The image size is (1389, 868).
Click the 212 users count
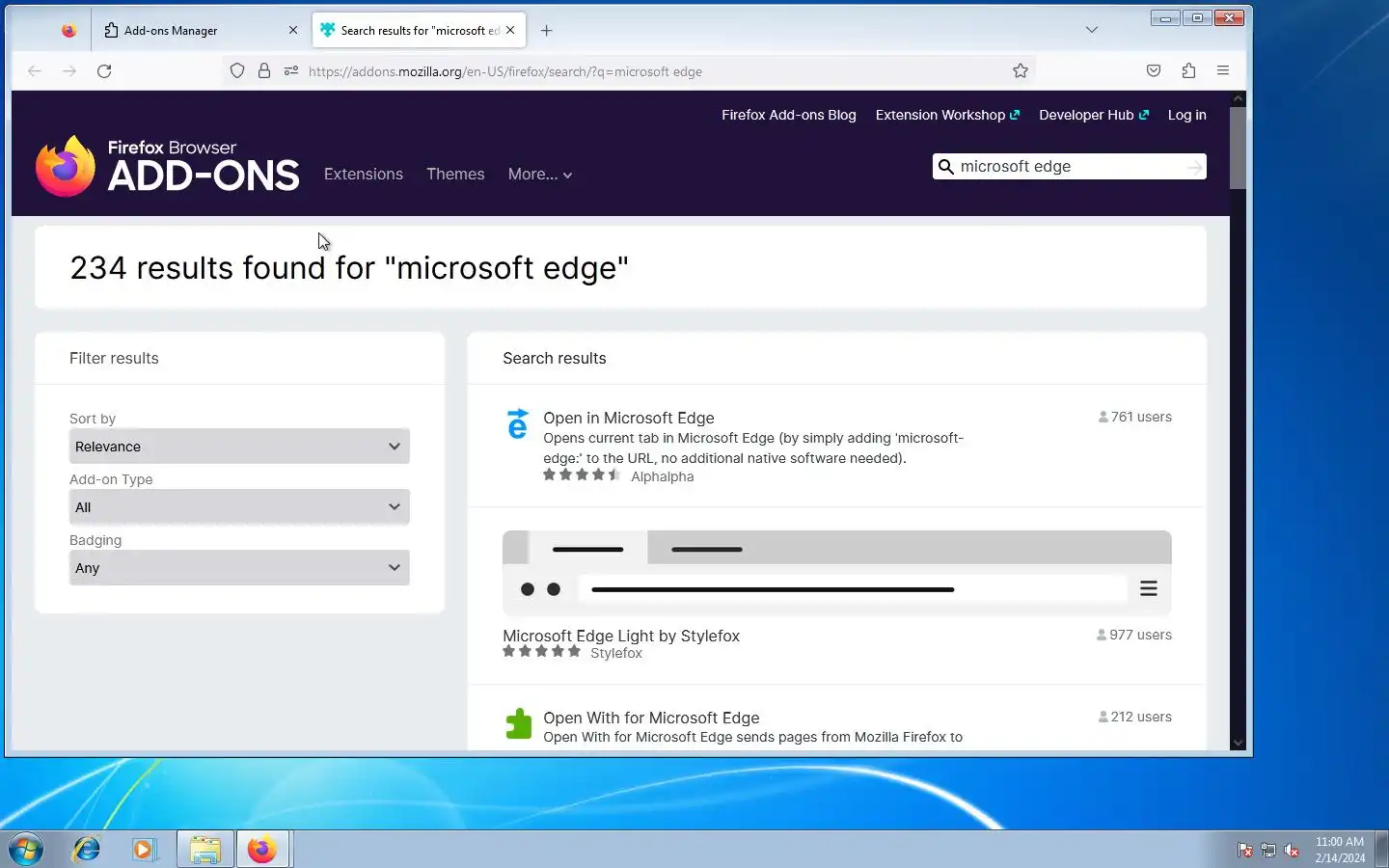(x=1135, y=718)
